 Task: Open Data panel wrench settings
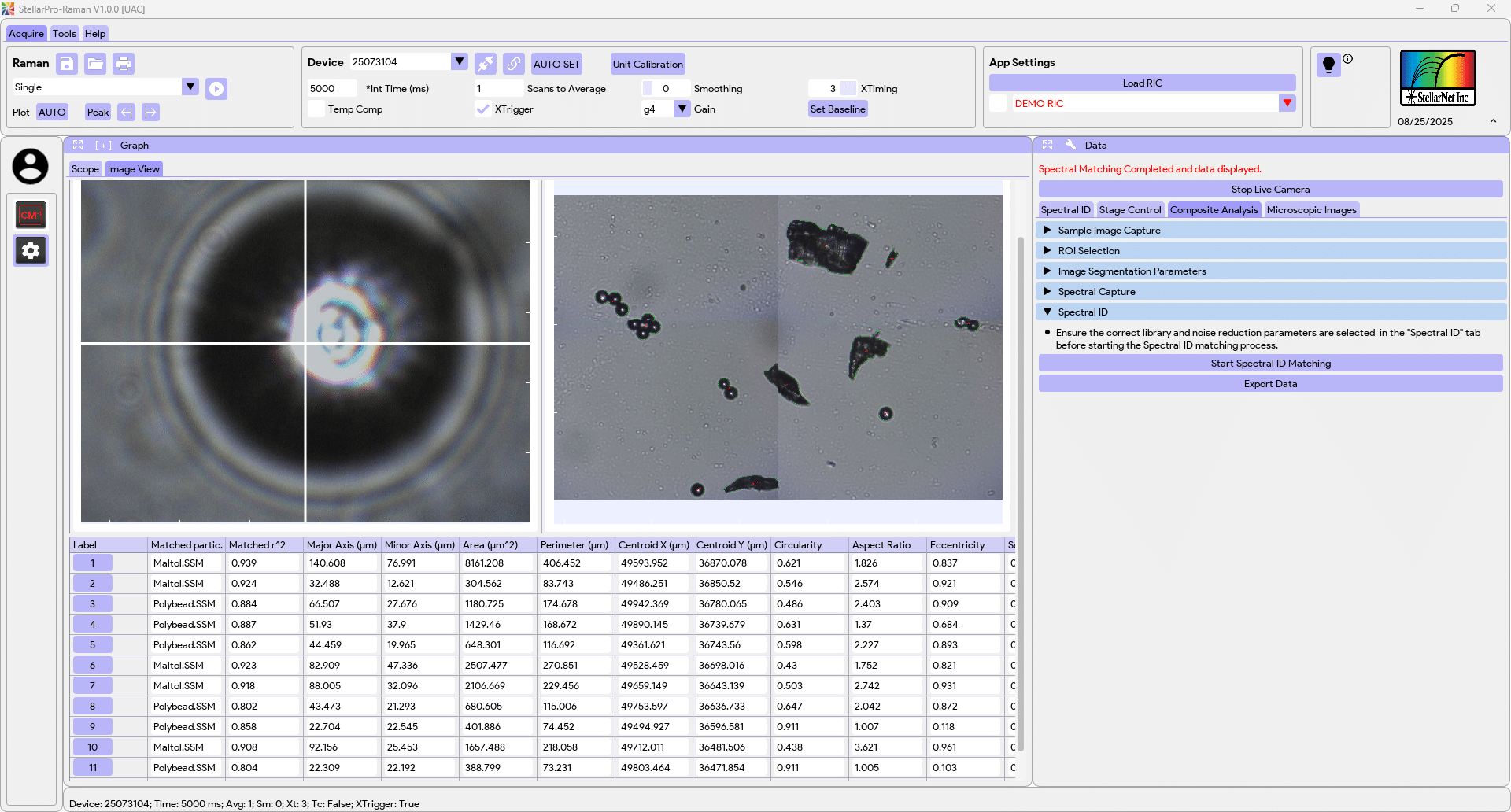[1070, 146]
